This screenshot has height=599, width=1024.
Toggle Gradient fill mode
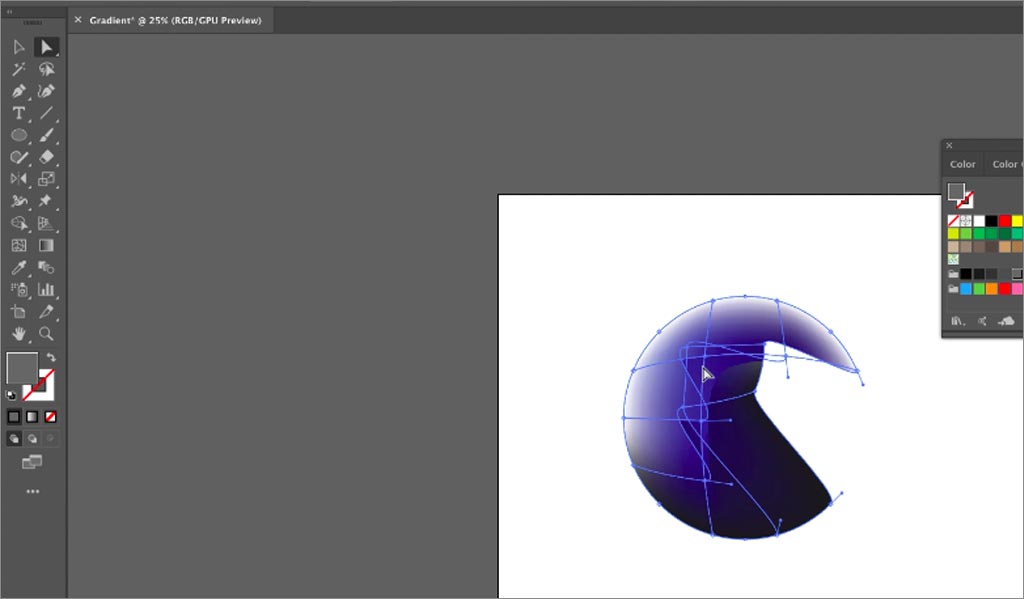[x=31, y=415]
